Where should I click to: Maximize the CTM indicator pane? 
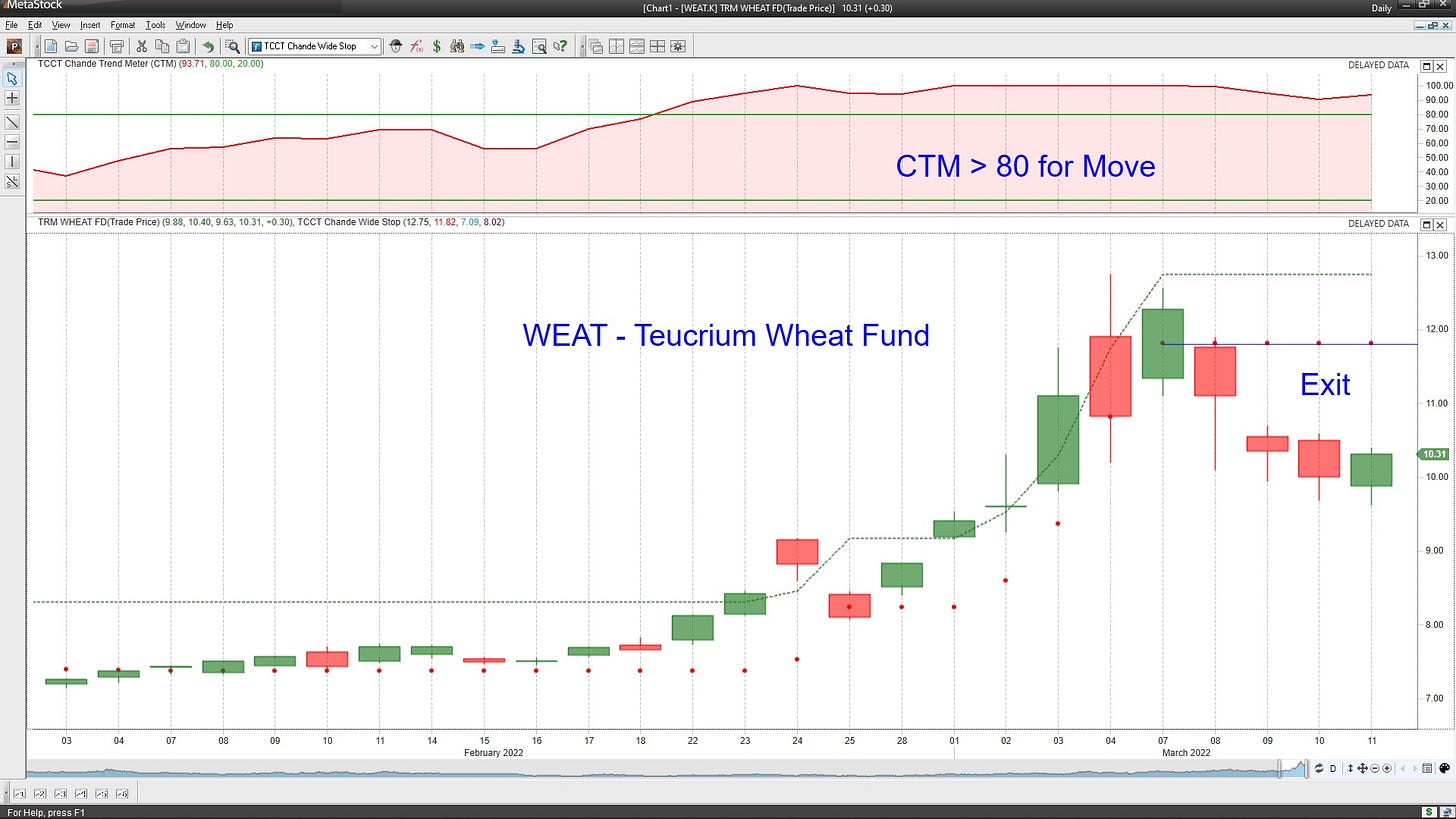pyautogui.click(x=1426, y=65)
